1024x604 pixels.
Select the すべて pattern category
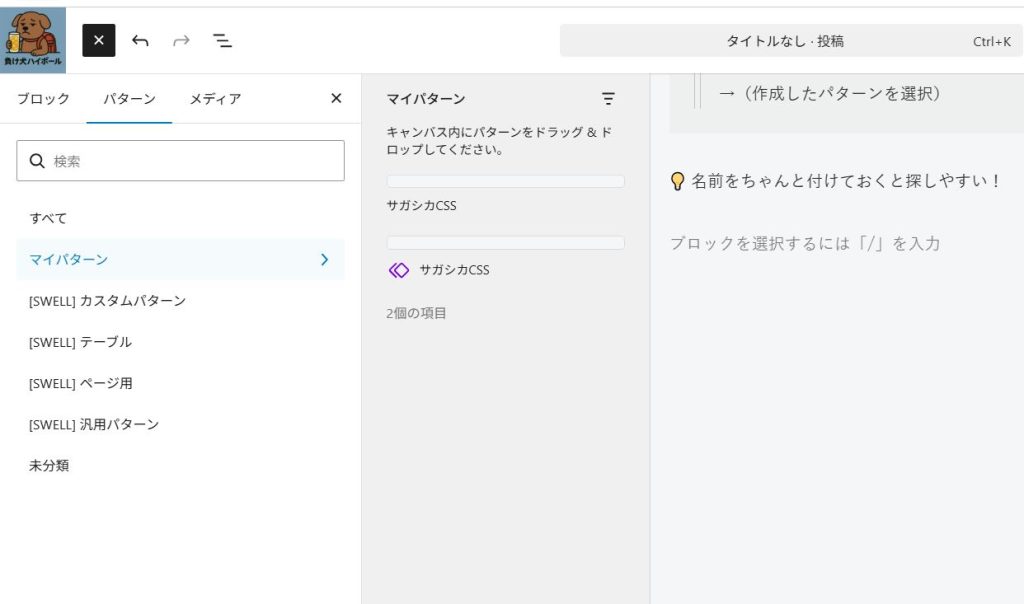pyautogui.click(x=48, y=218)
